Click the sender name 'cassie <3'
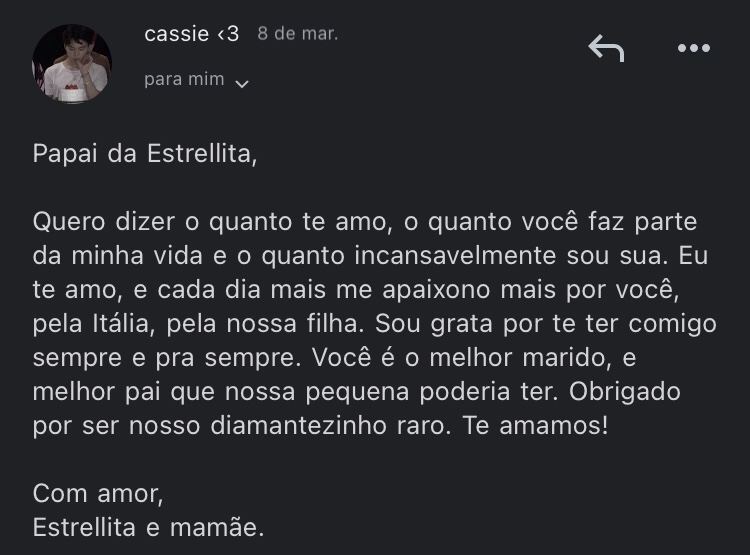The height and width of the screenshot is (555, 750). coord(192,34)
